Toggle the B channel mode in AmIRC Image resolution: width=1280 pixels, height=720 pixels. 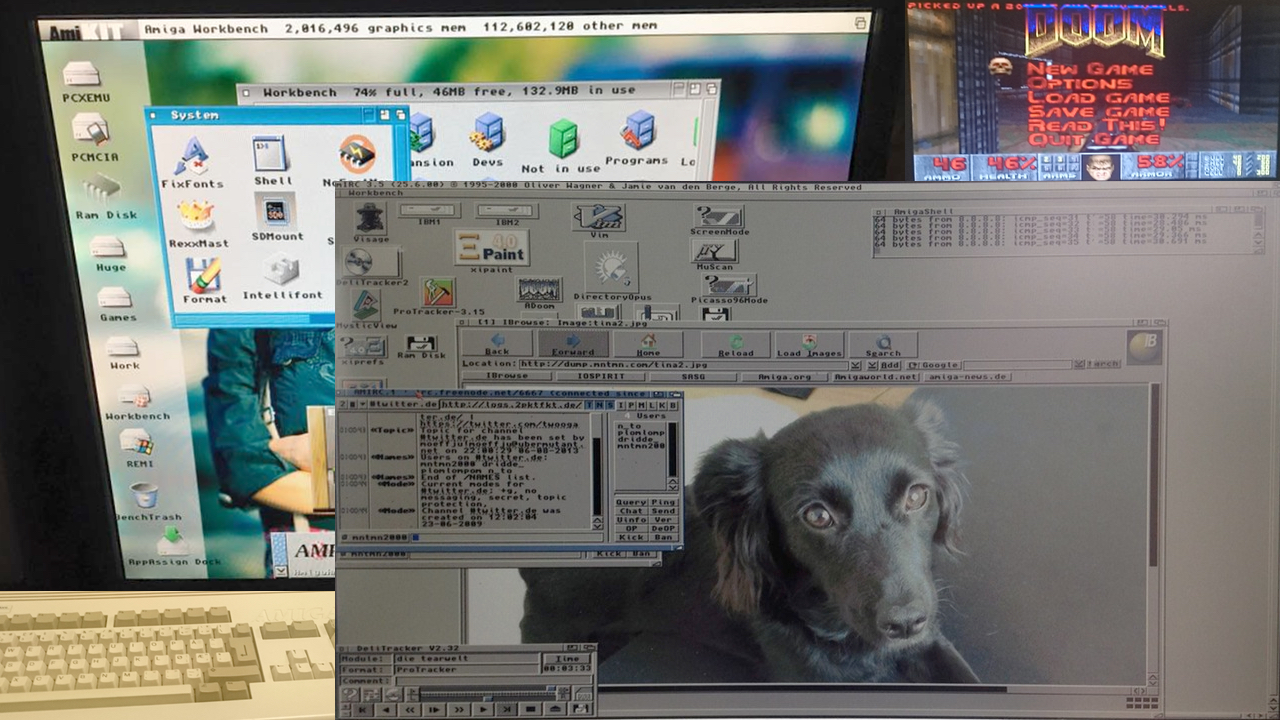[672, 405]
